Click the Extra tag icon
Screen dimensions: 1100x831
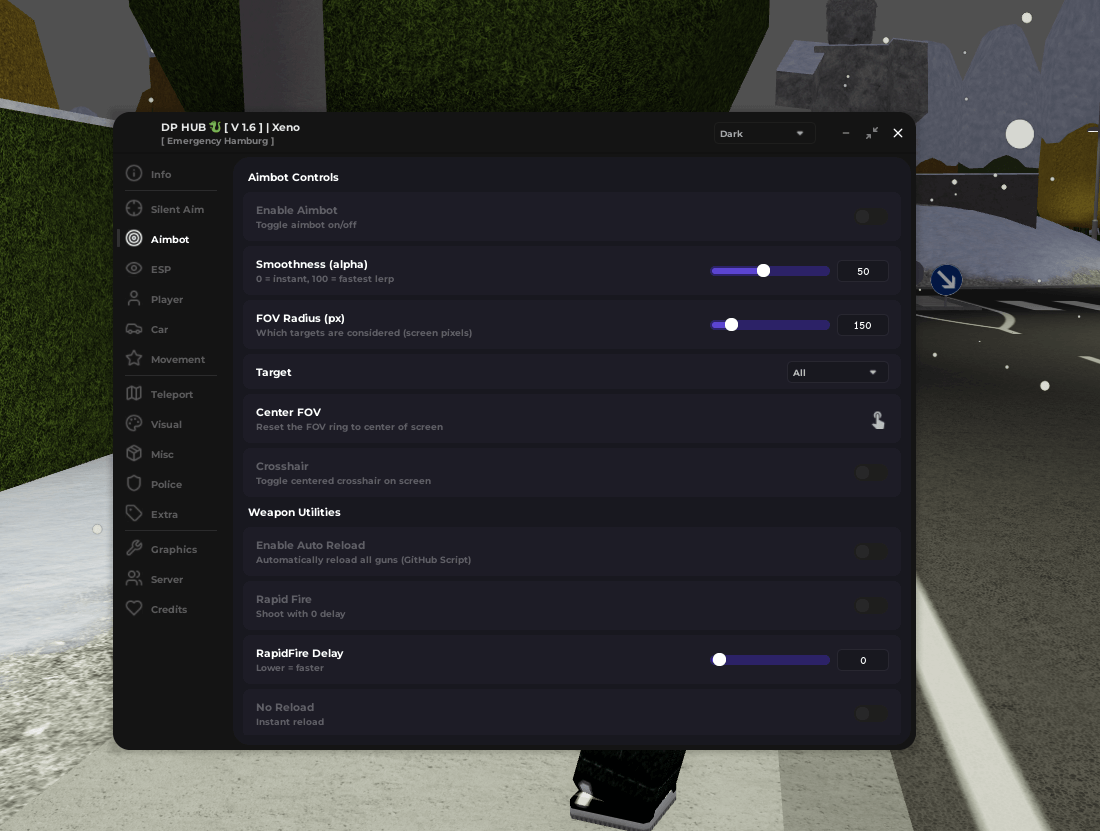point(134,513)
